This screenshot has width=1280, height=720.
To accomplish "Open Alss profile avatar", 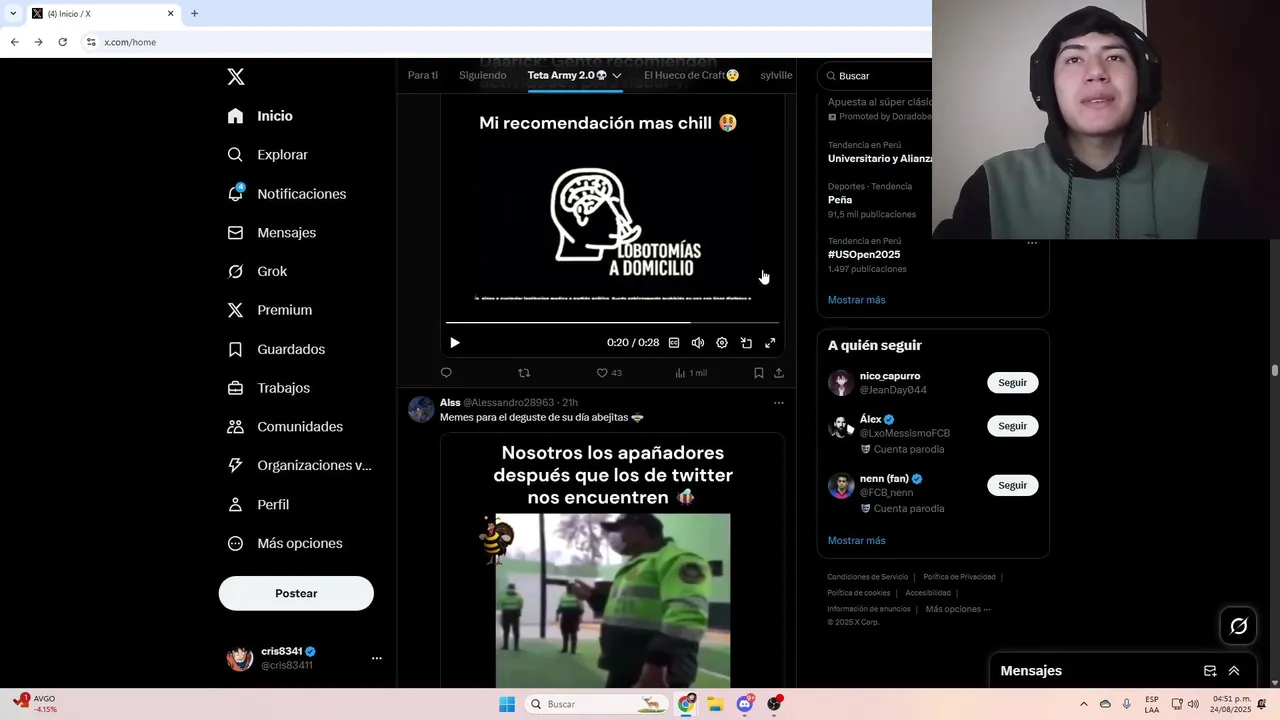I will coord(421,409).
